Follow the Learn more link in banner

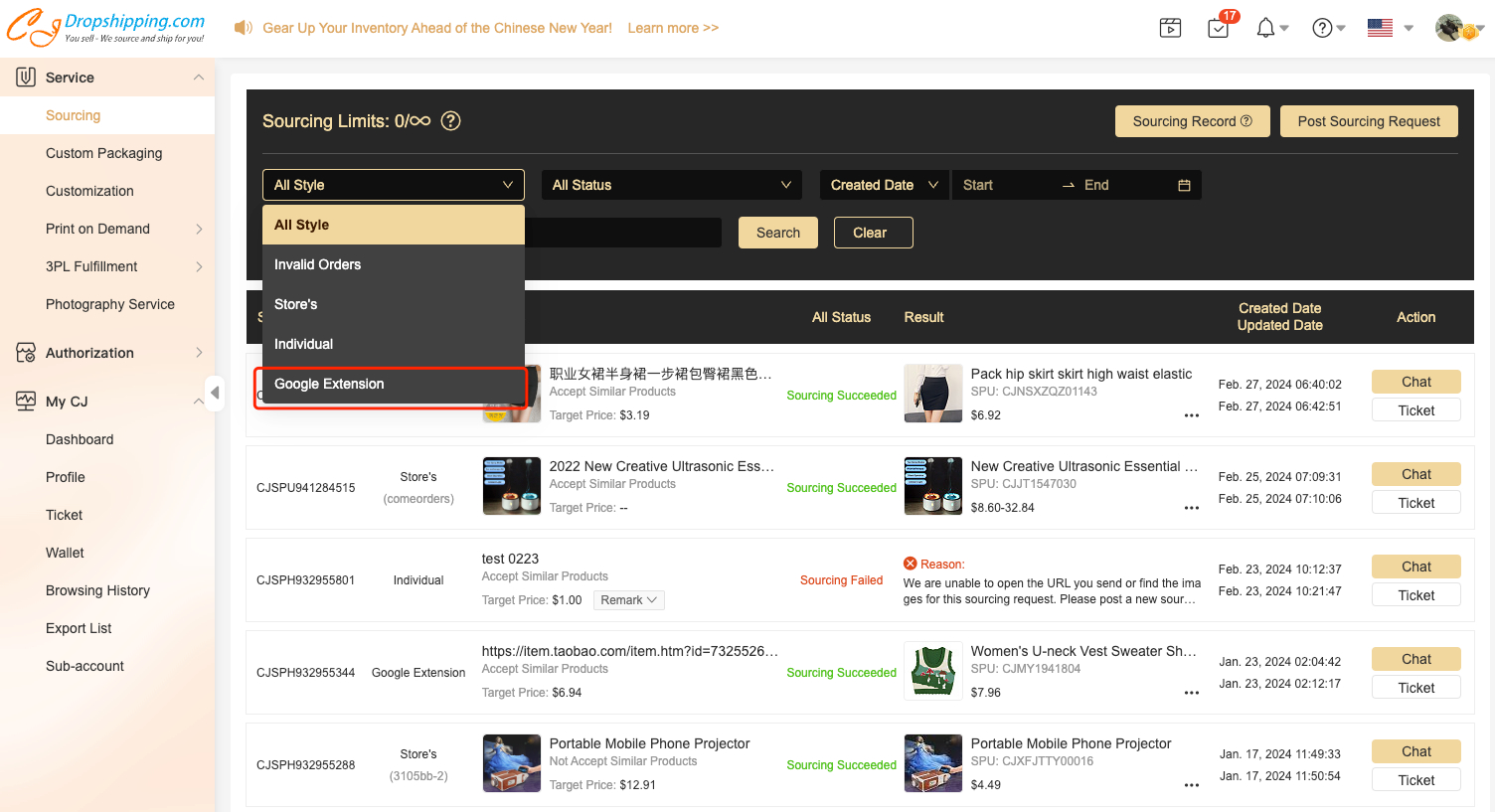(x=673, y=28)
